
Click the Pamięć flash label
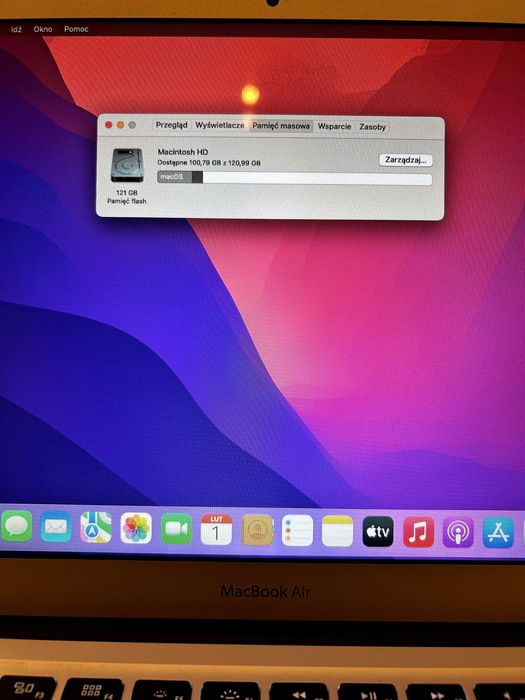pyautogui.click(x=127, y=201)
